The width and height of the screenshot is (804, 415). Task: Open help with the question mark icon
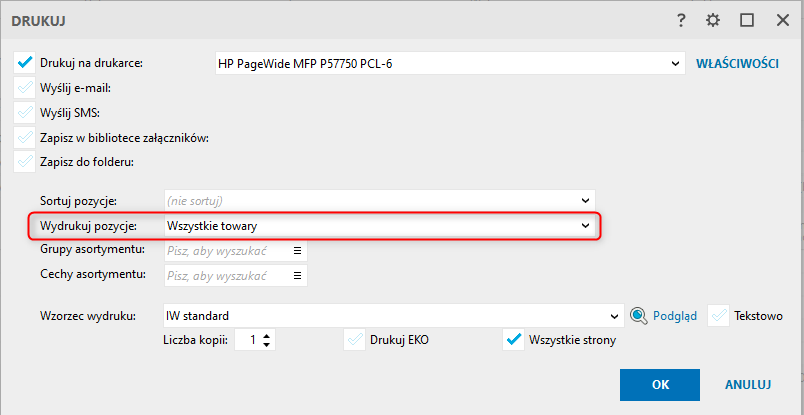click(680, 21)
